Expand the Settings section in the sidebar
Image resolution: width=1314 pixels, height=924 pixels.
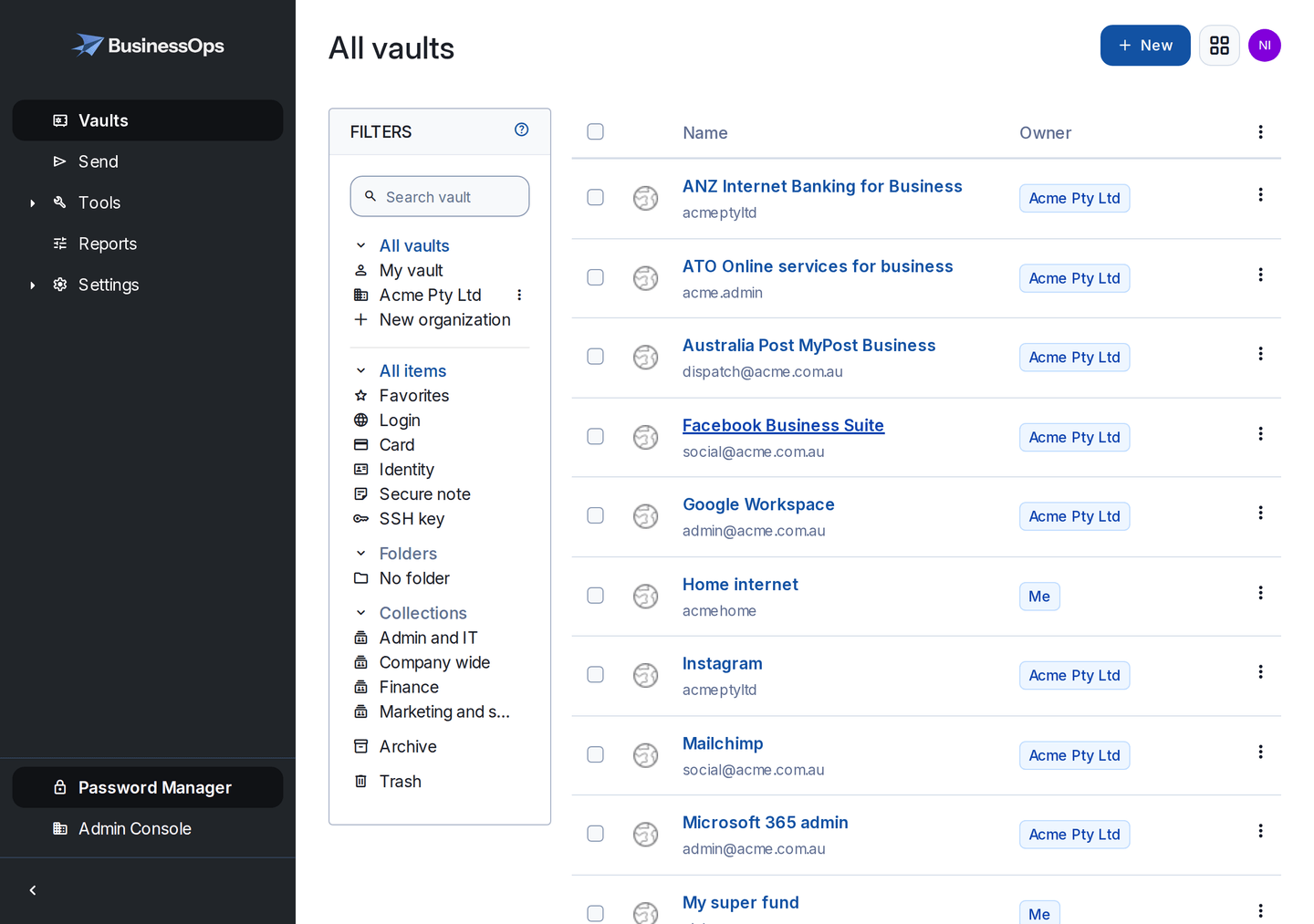click(33, 285)
